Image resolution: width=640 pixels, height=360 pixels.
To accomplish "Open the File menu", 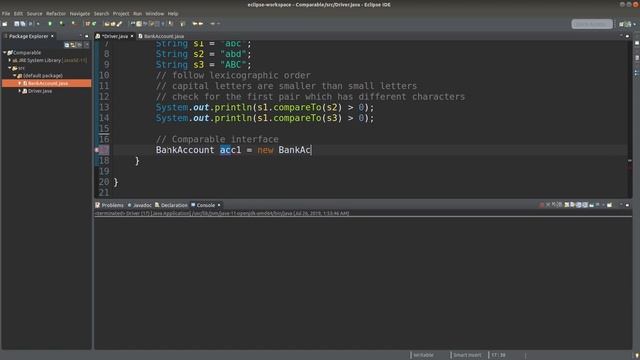I will pyautogui.click(x=6, y=13).
